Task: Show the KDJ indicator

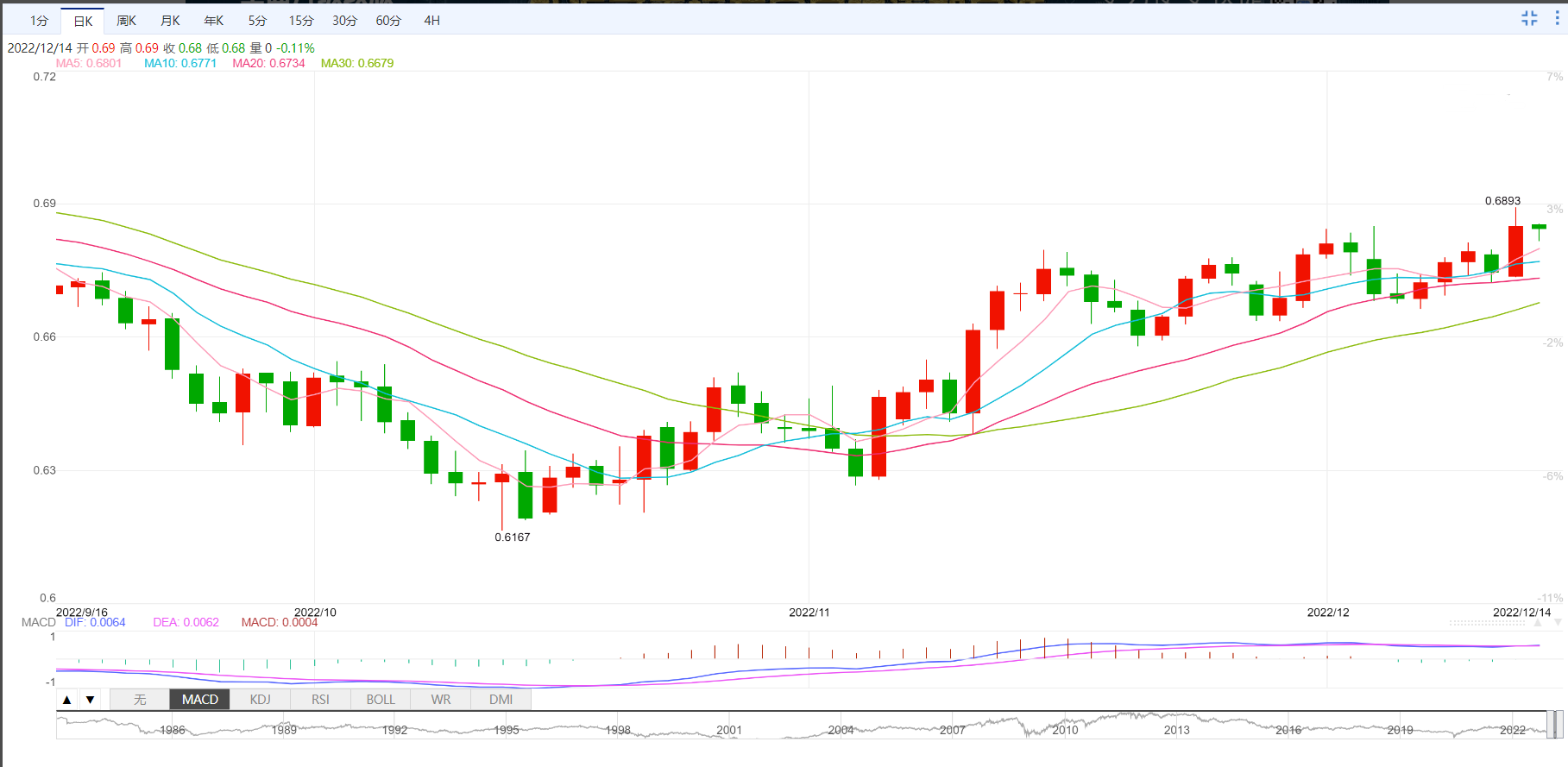Action: pyautogui.click(x=261, y=700)
